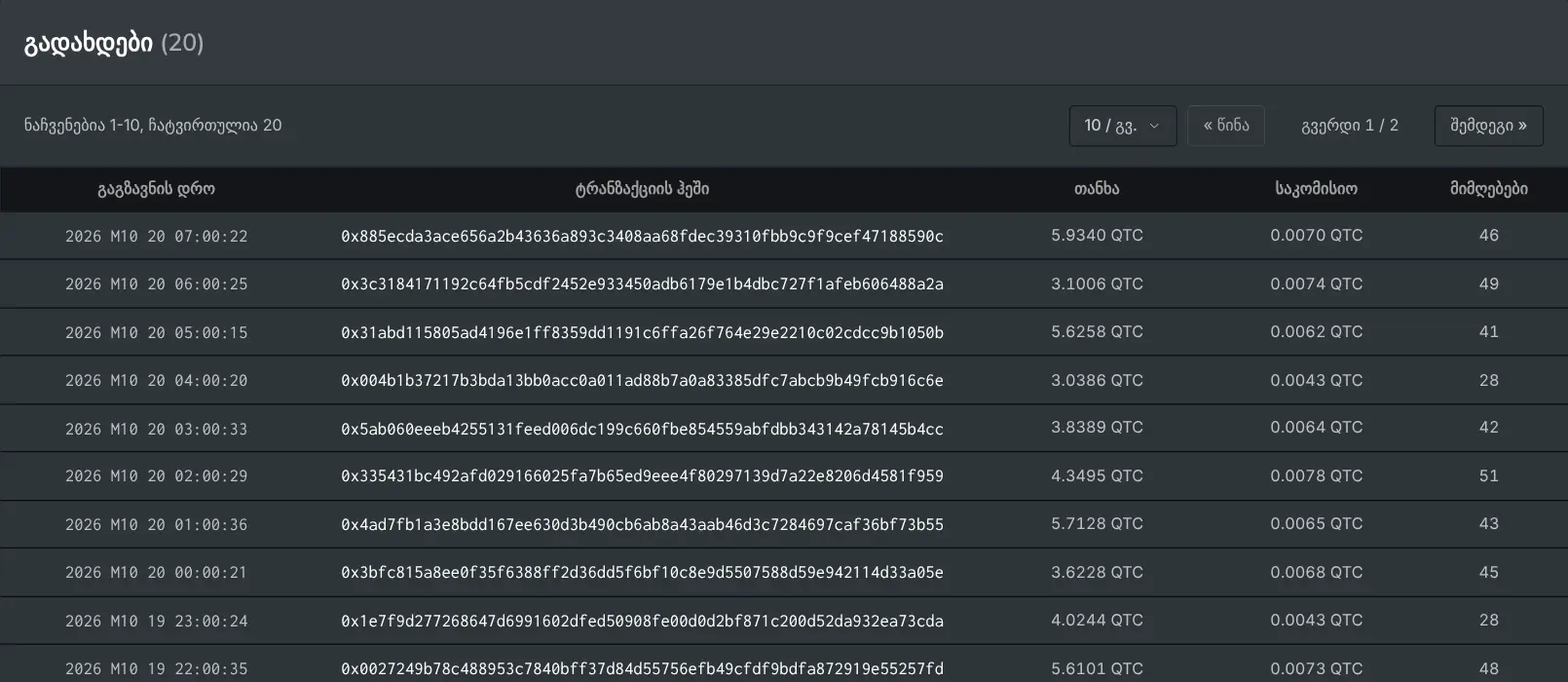Click the გადახდები (20) heading
The width and height of the screenshot is (1568, 682).
point(114,43)
